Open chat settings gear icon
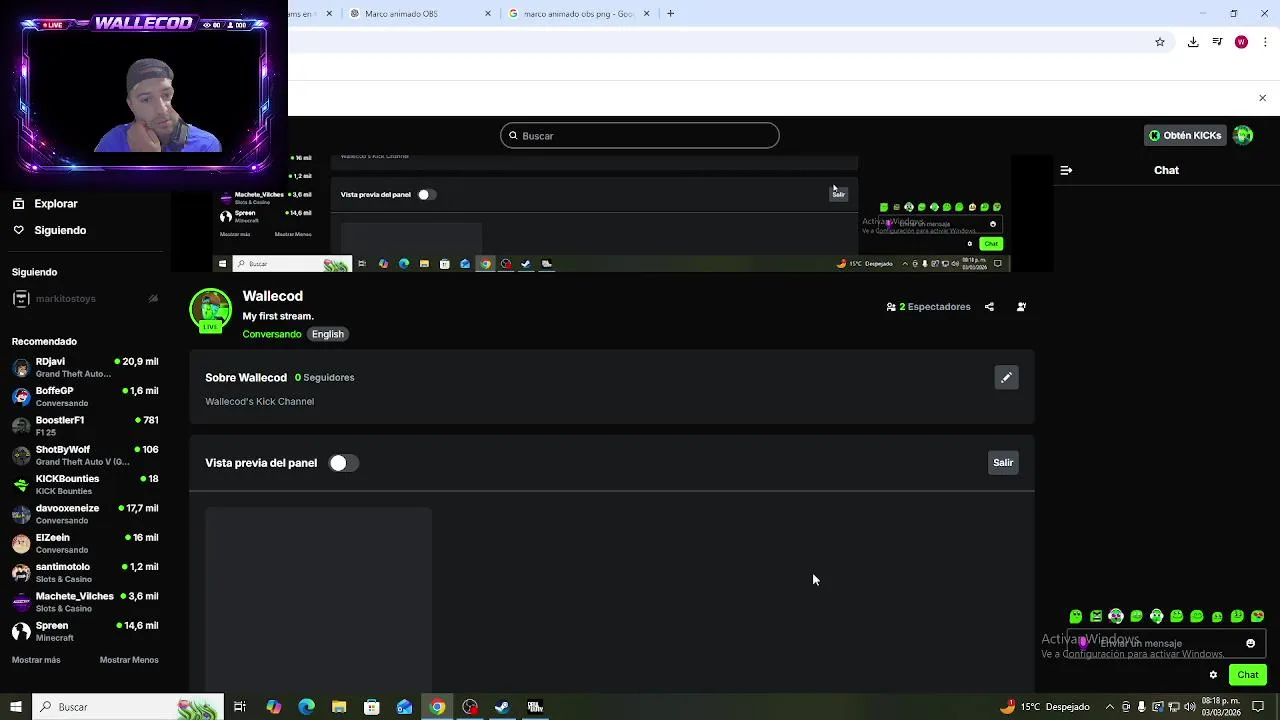 point(1213,675)
